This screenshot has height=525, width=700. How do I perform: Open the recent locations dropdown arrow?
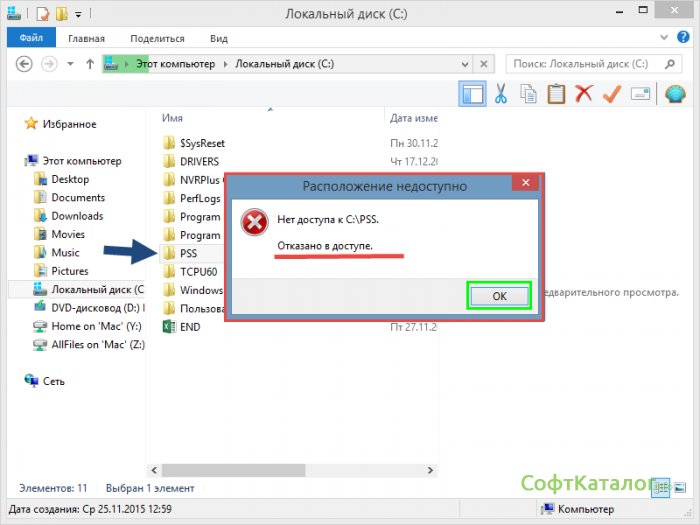pos(70,64)
